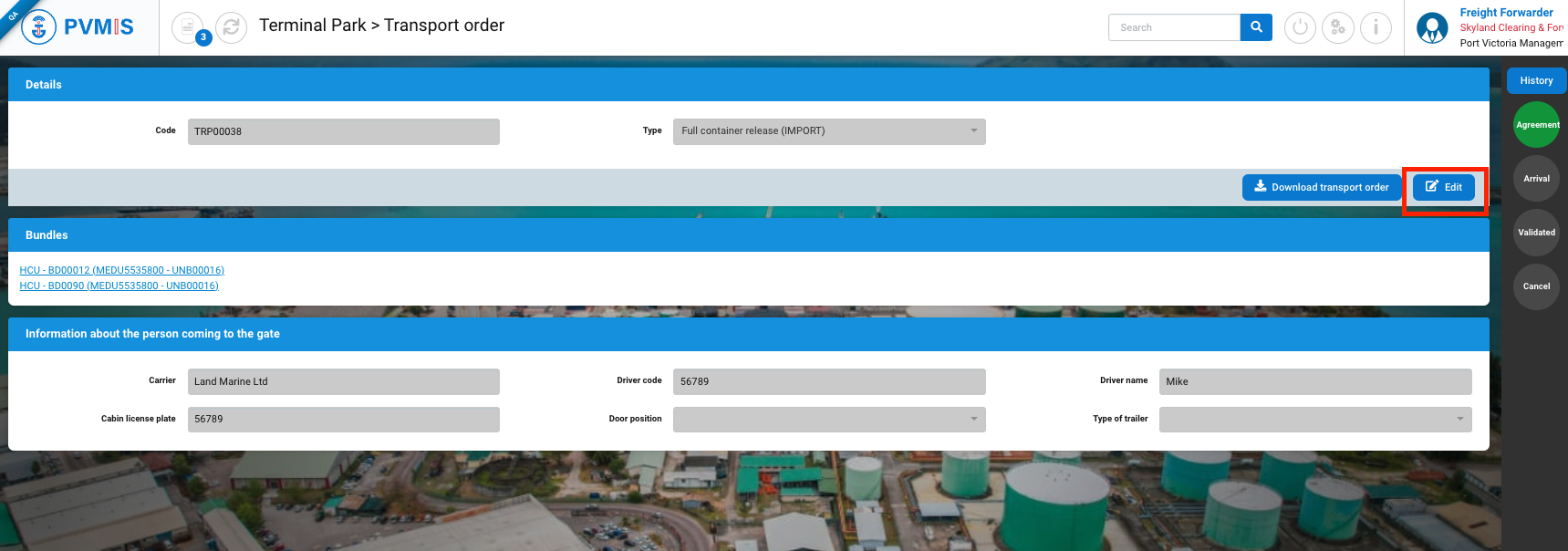Click Download transport order button

(1322, 187)
